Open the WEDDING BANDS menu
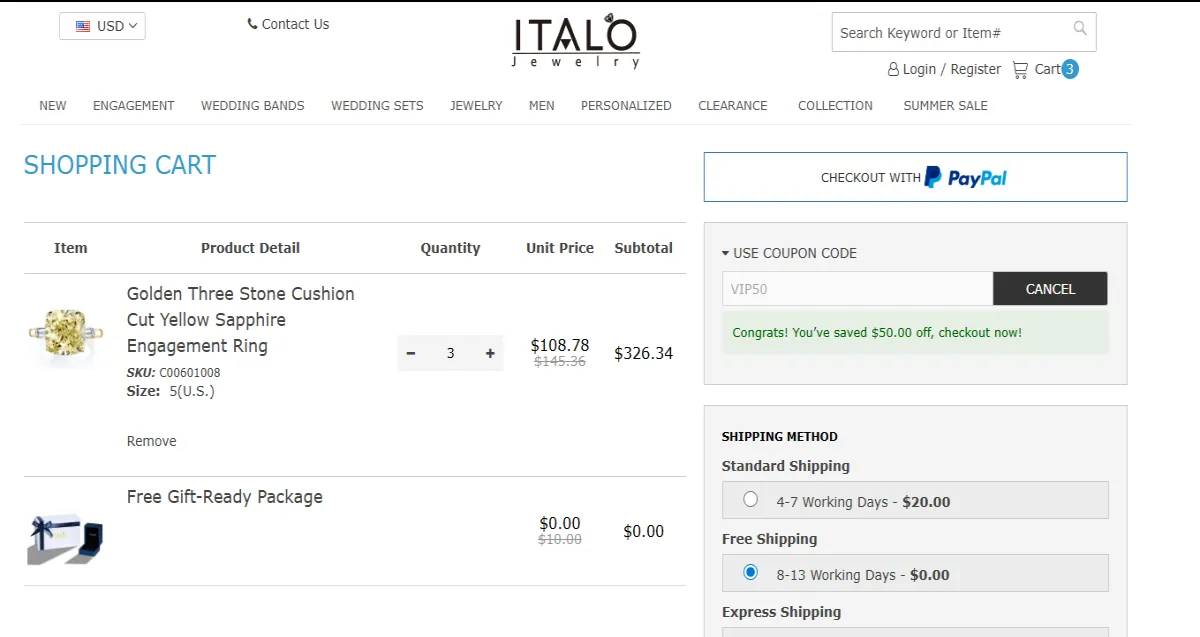 pos(253,105)
